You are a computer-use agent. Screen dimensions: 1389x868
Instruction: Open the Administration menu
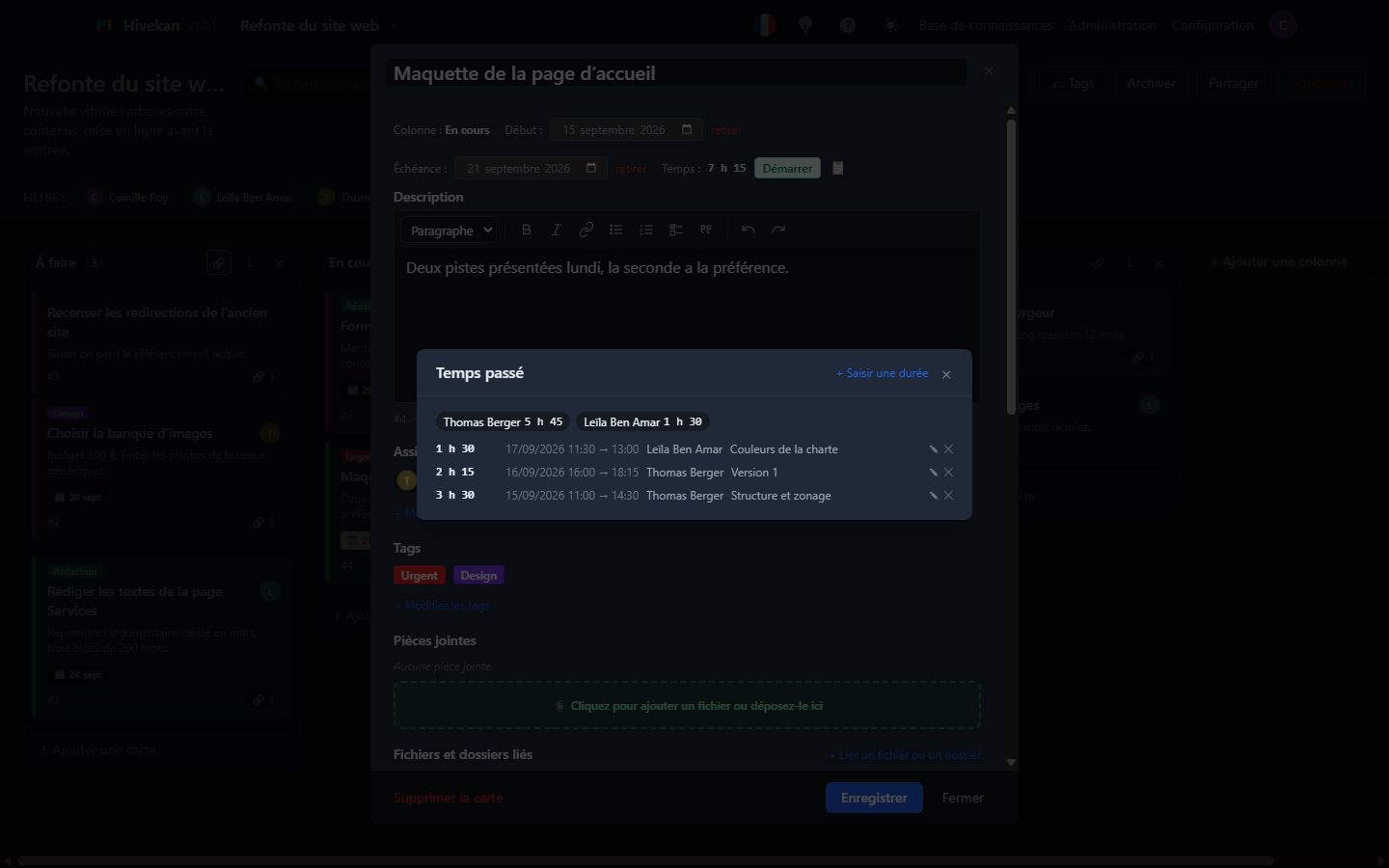point(1112,25)
